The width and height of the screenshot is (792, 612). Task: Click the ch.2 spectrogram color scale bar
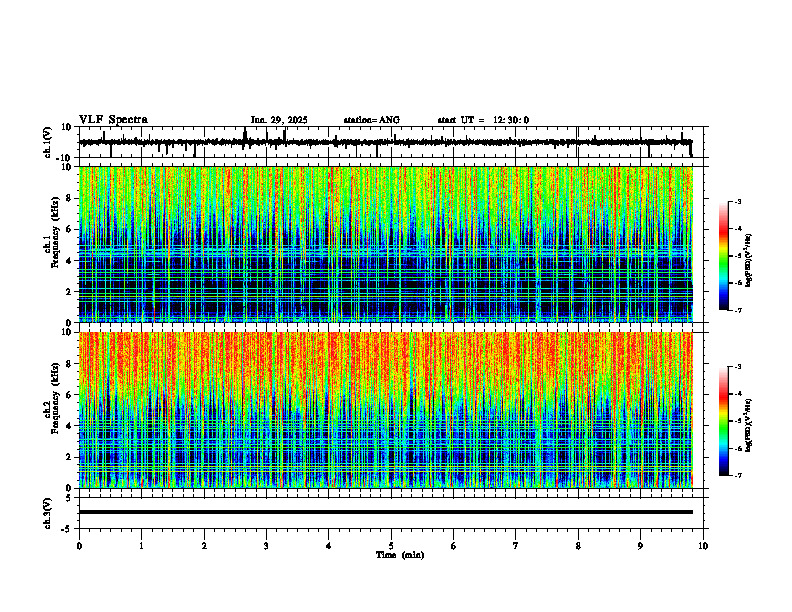click(x=723, y=421)
